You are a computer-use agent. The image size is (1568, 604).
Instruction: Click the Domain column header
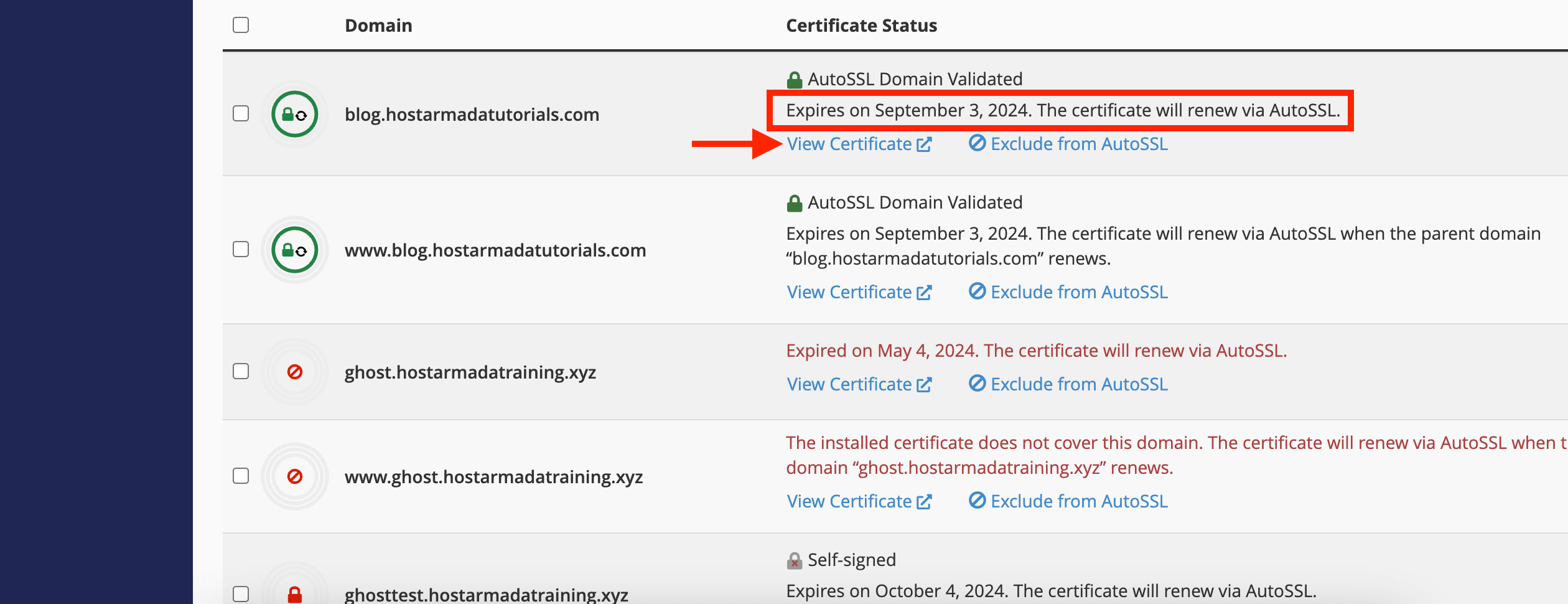tap(378, 26)
